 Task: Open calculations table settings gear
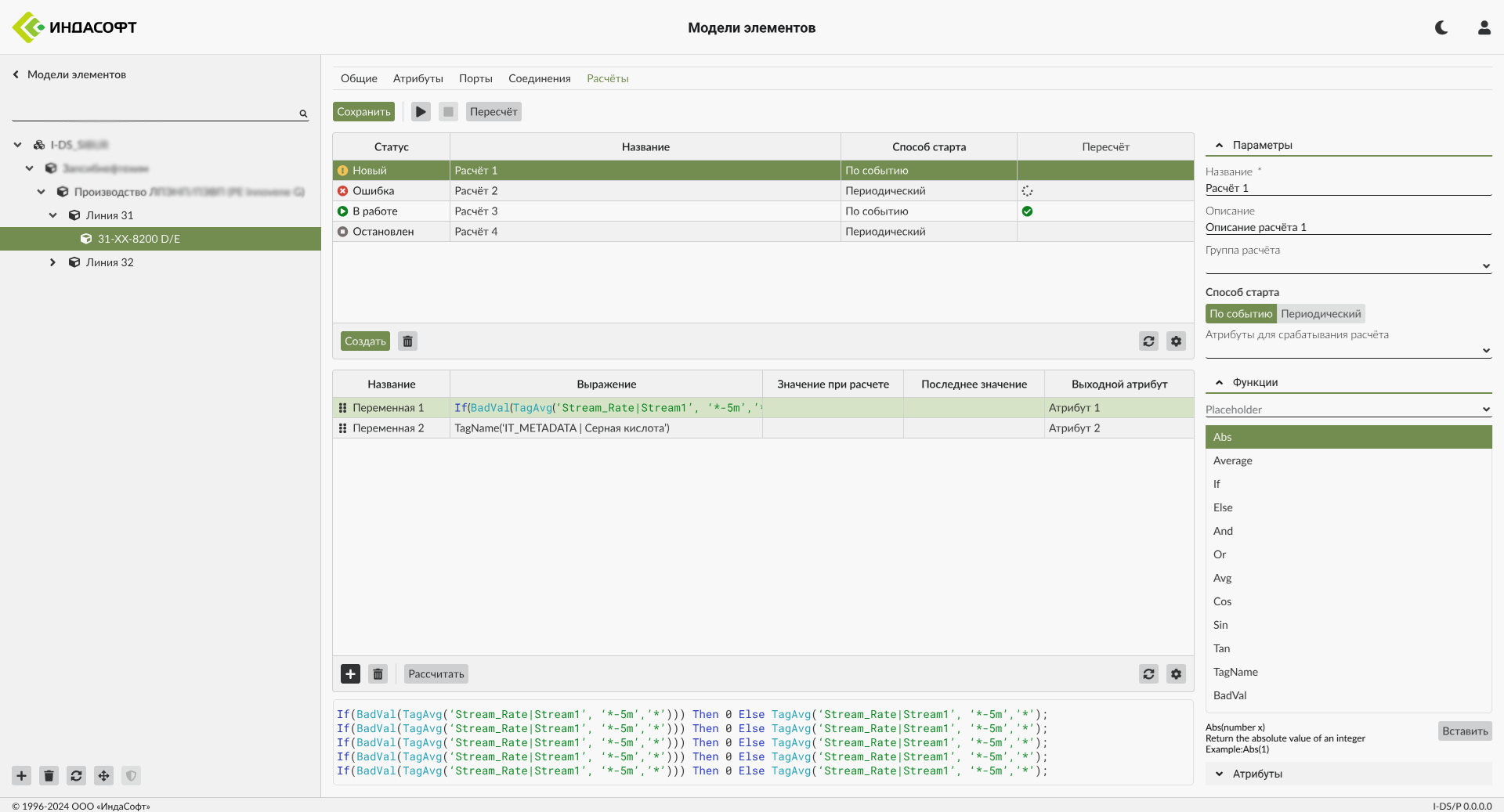(1176, 341)
